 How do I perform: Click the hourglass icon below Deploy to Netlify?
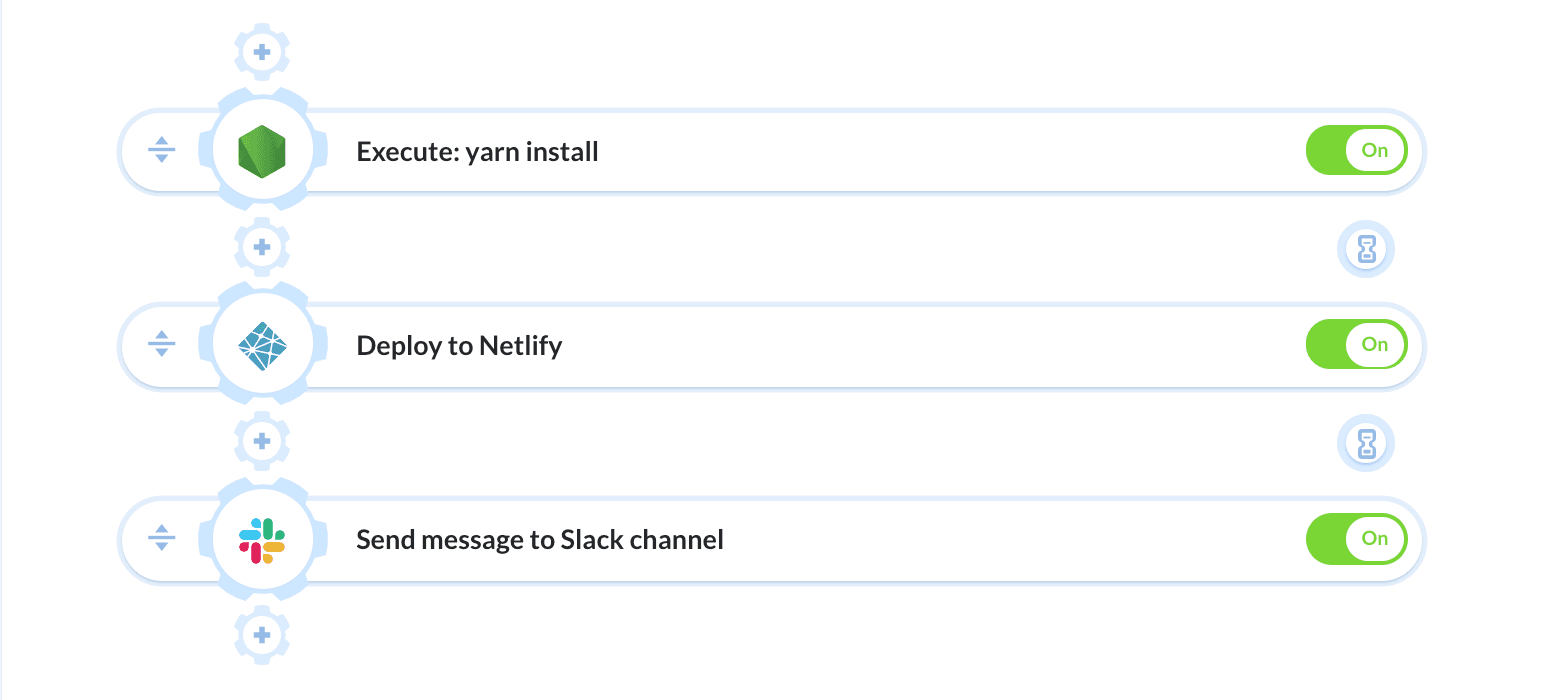point(1366,443)
